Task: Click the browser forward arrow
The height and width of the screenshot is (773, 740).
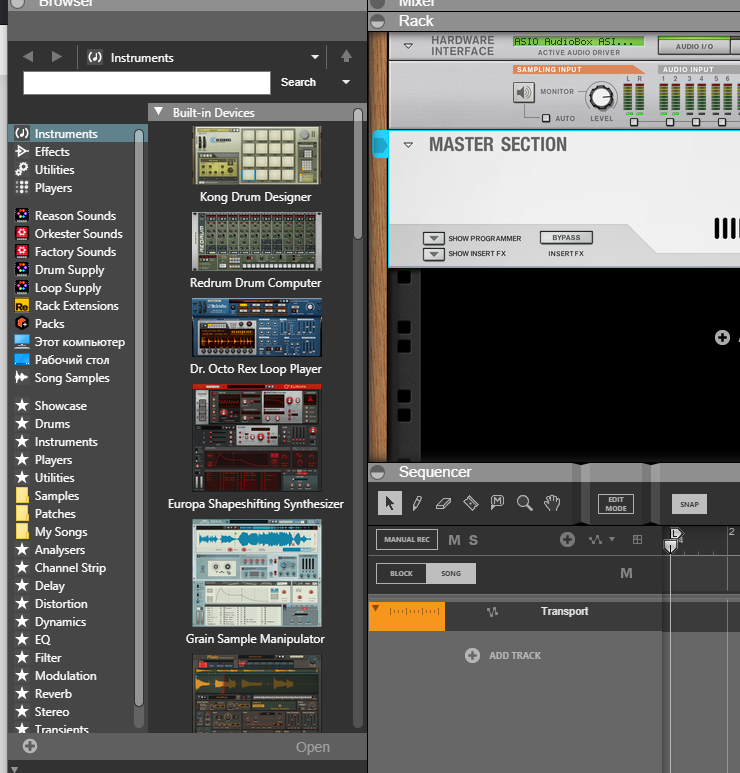Action: [57, 57]
